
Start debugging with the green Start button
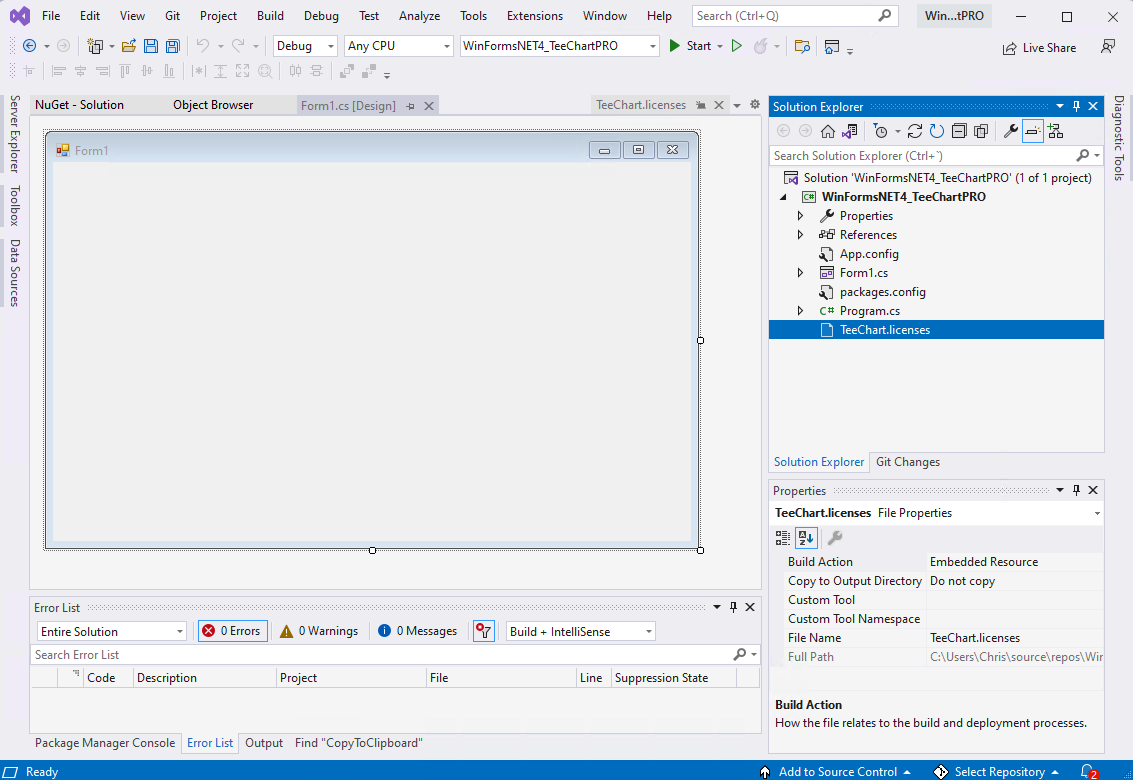(x=690, y=46)
